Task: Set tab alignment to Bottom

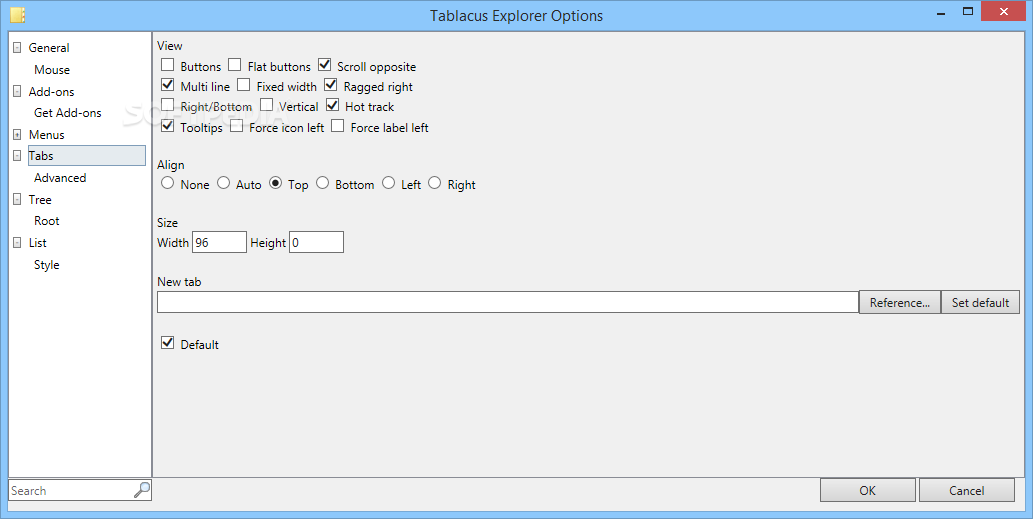Action: point(322,183)
